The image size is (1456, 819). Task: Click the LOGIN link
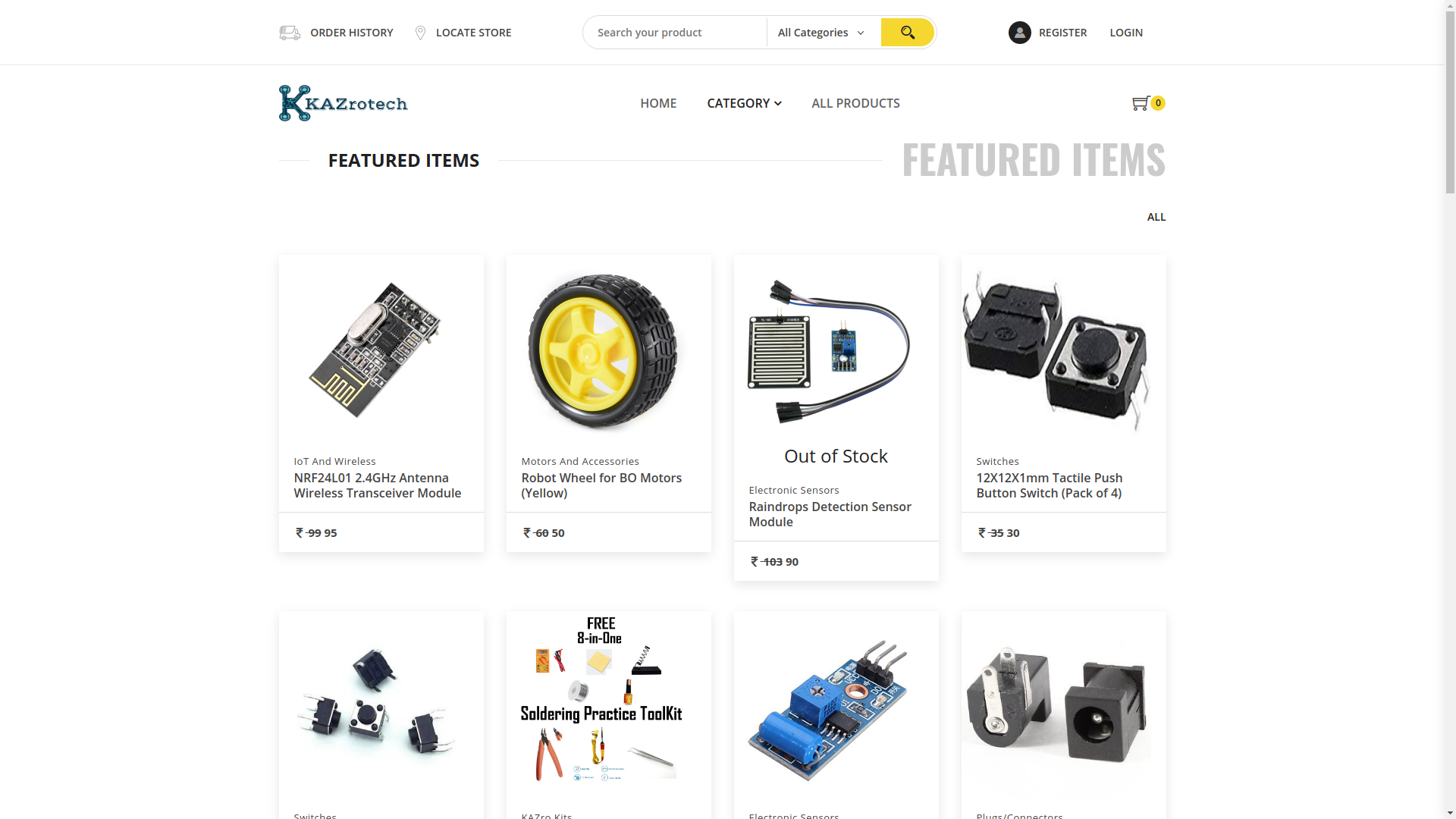point(1126,33)
